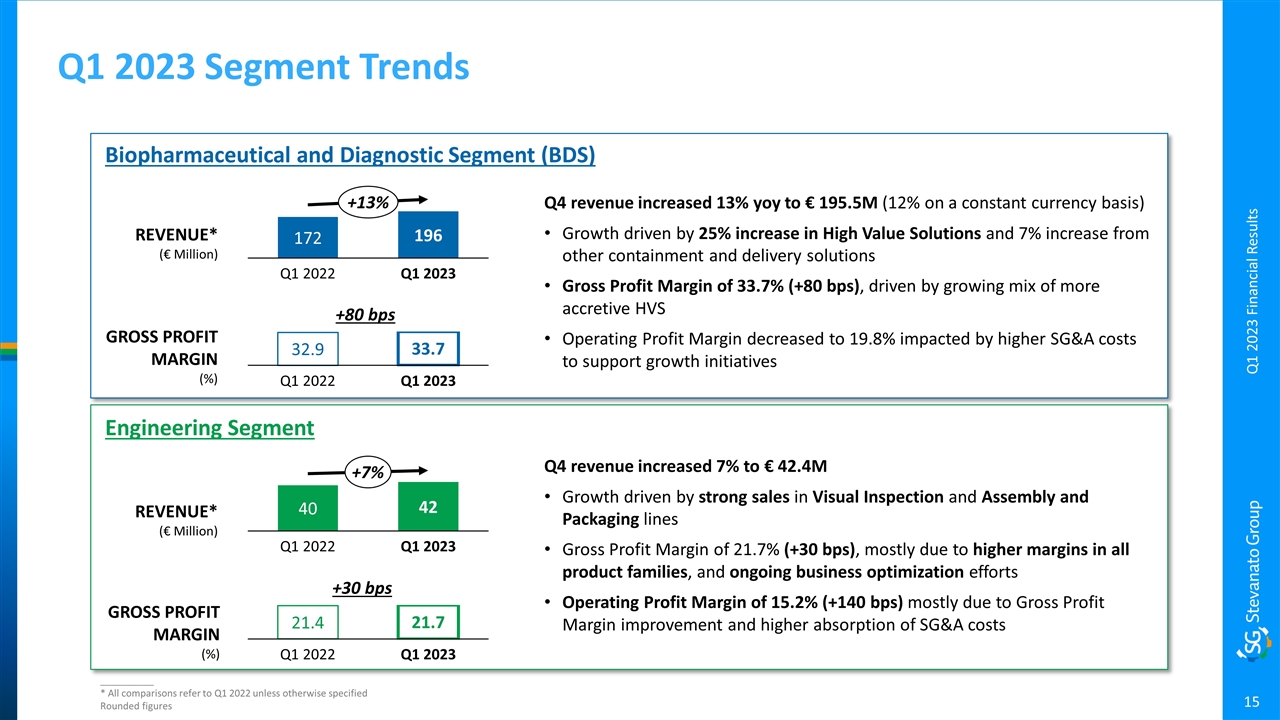This screenshot has width=1280, height=720.
Task: Select the green 42 revenue bar
Action: [428, 506]
